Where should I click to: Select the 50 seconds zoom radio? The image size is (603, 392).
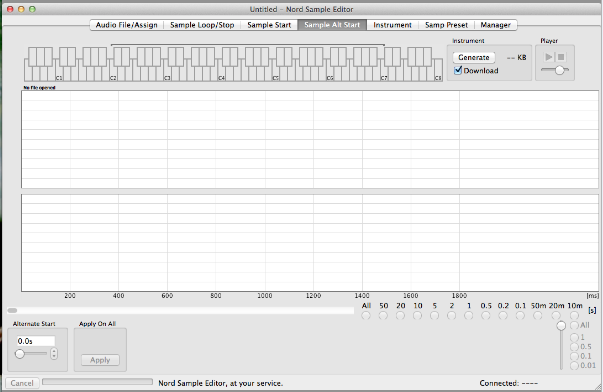click(x=383, y=315)
